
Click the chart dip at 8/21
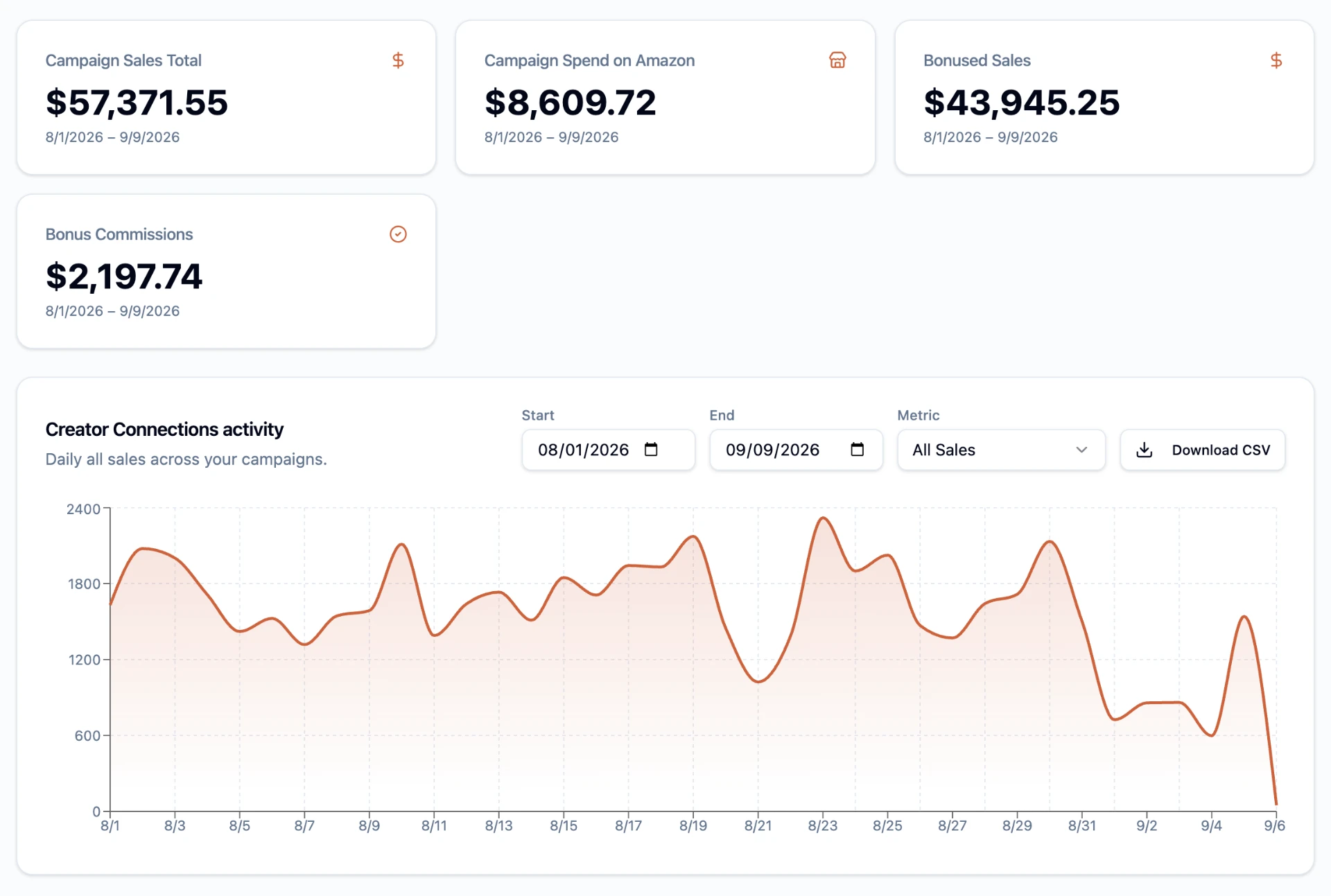[758, 682]
